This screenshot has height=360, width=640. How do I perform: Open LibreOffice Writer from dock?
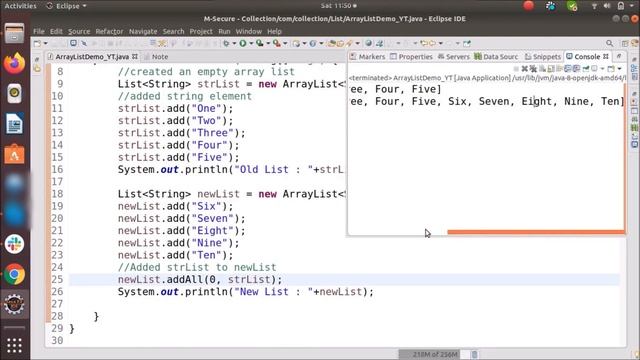pyautogui.click(x=14, y=124)
